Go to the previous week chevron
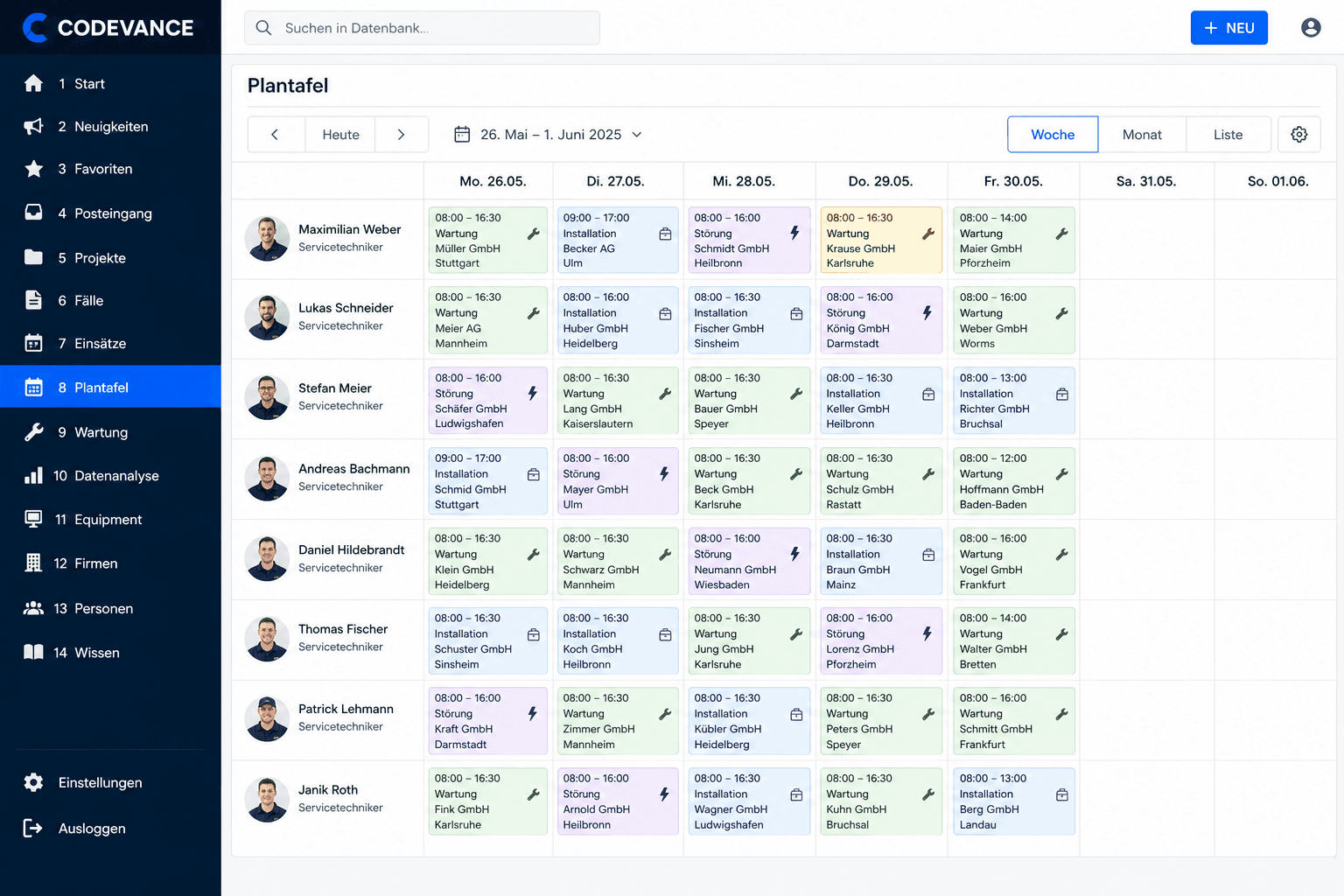The width and height of the screenshot is (1344, 896). coord(275,135)
